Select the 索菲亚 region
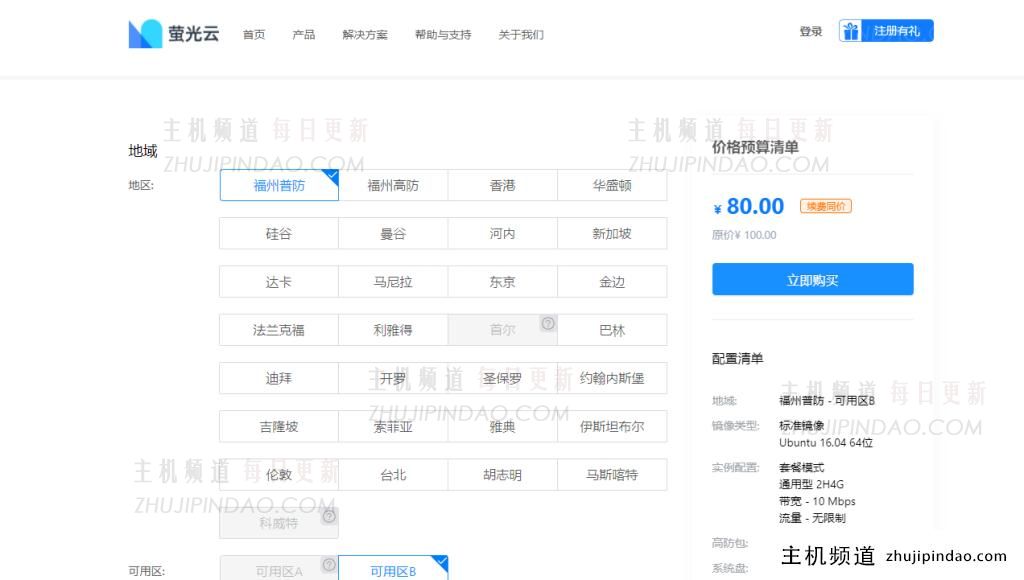 click(393, 427)
